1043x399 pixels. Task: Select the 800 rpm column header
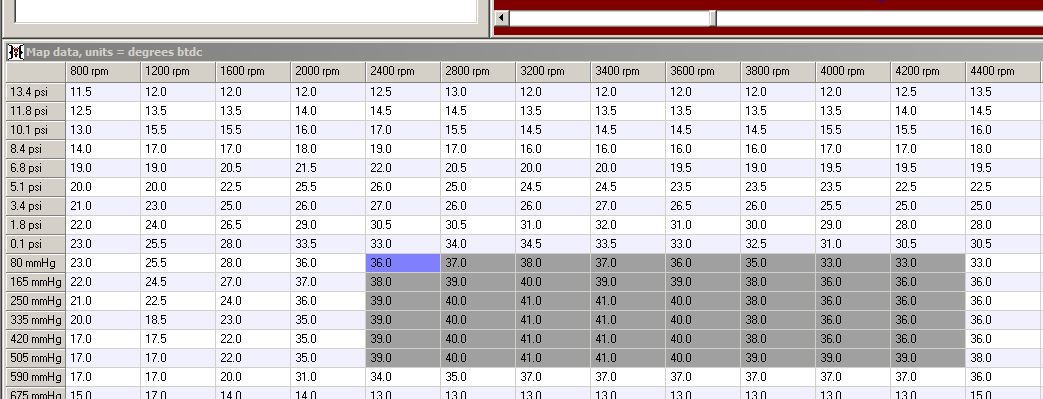[x=103, y=72]
